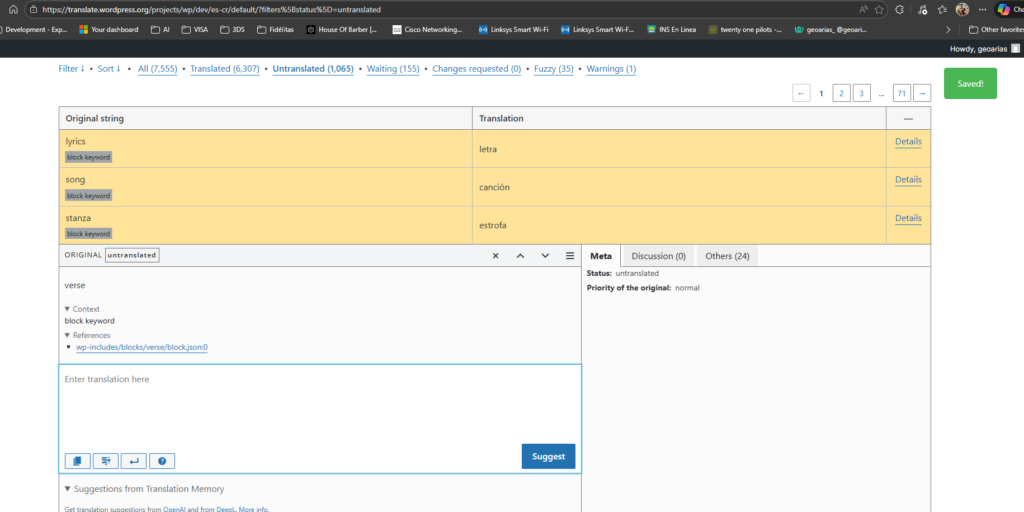This screenshot has width=1024, height=512.
Task: Switch to the Discussion (0) tab
Action: [x=658, y=256]
